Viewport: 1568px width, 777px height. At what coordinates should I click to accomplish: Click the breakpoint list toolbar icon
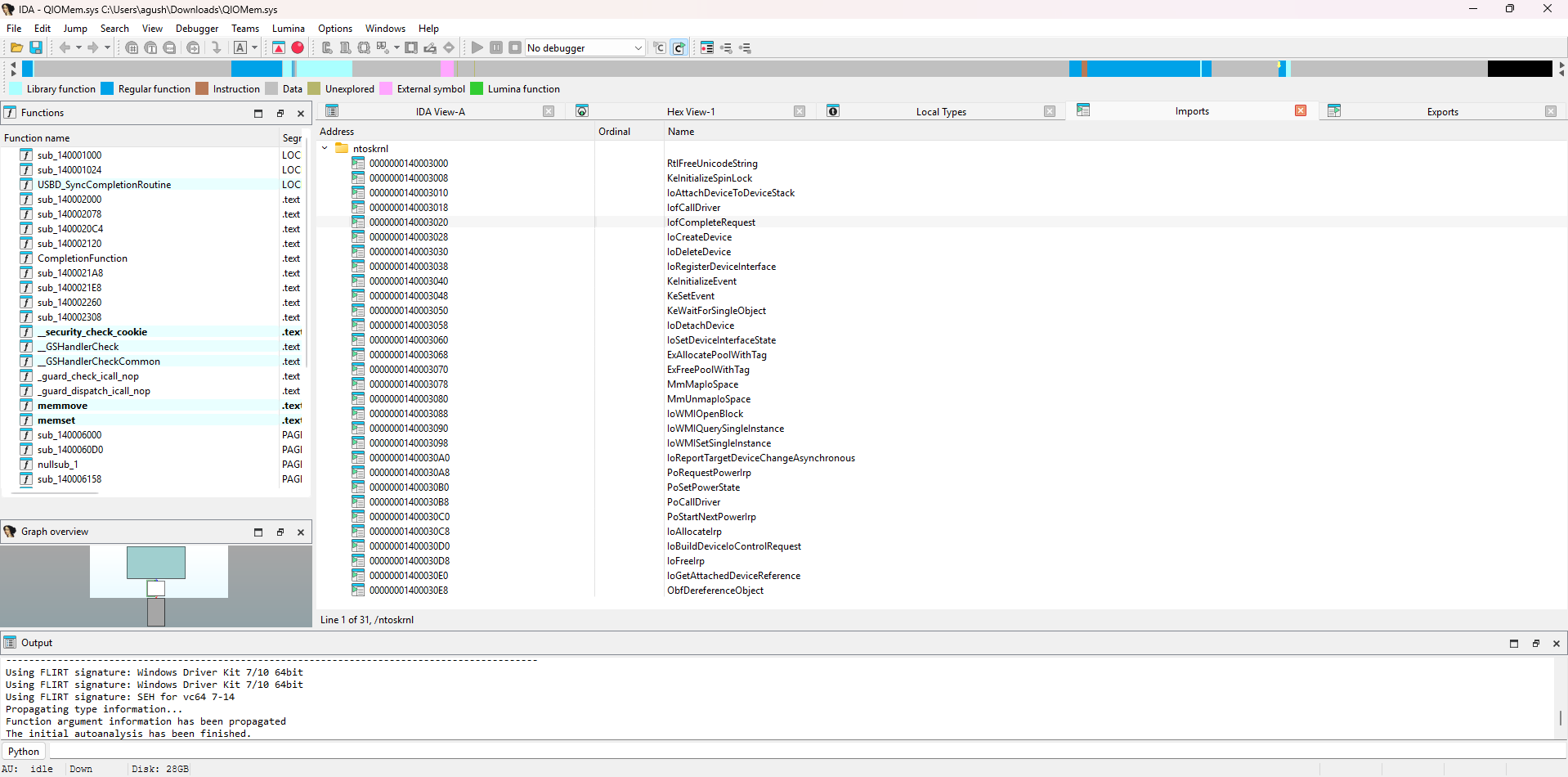[x=707, y=48]
